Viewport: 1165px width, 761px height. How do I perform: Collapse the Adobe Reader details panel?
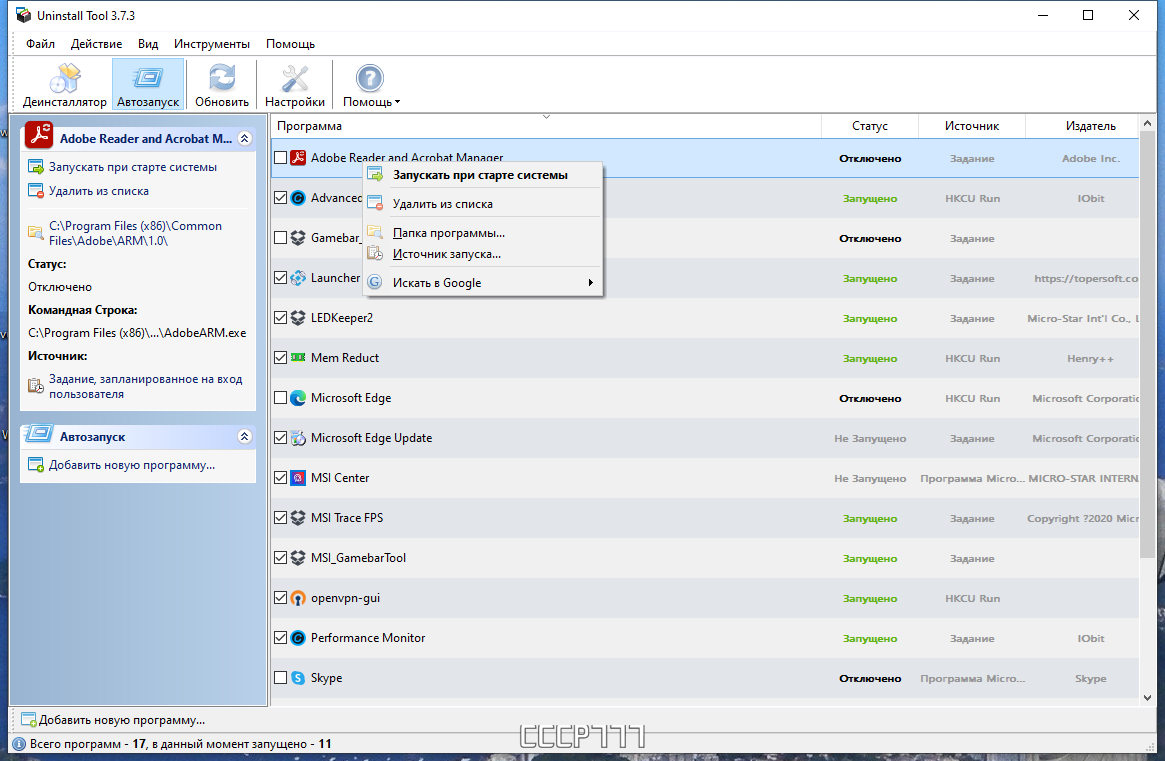(x=244, y=138)
